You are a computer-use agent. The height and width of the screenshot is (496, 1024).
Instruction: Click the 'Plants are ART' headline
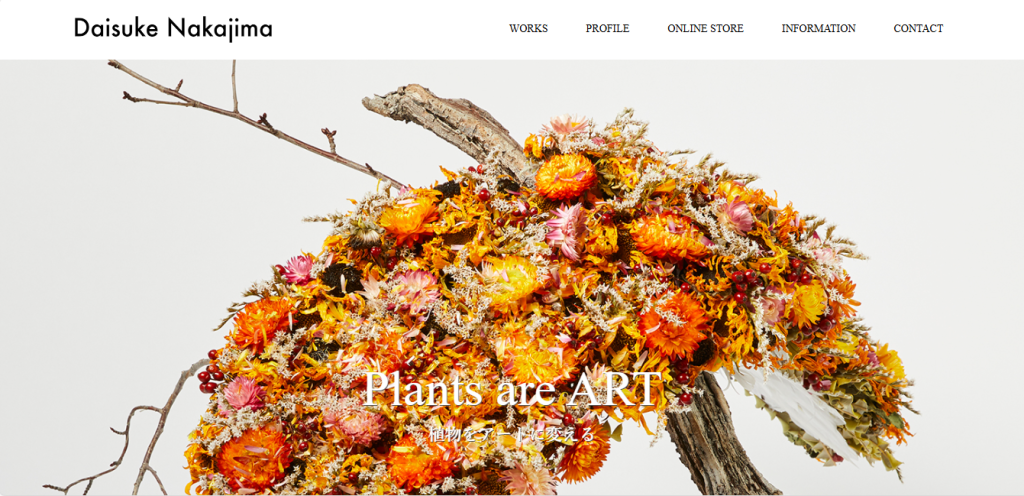pyautogui.click(x=512, y=390)
